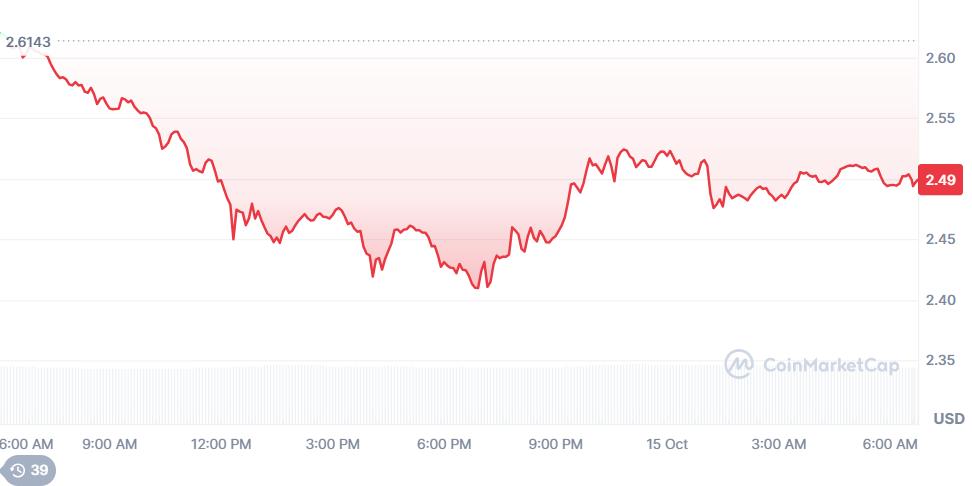Select the 15 Oct date marker
This screenshot has height=486, width=972.
tap(667, 444)
